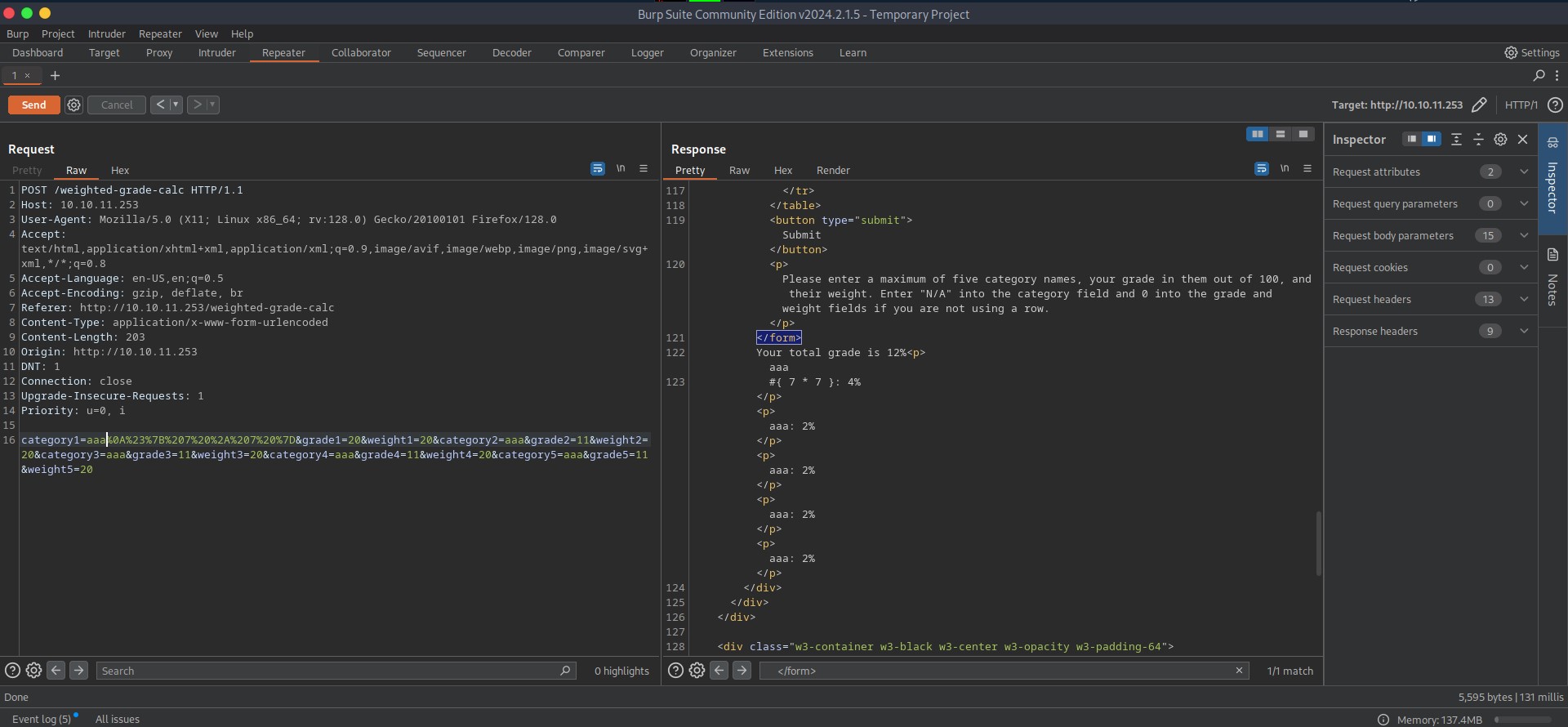Toggle non-printable characters in Response viewer
Image resolution: width=1568 pixels, height=727 pixels.
pos(1285,168)
